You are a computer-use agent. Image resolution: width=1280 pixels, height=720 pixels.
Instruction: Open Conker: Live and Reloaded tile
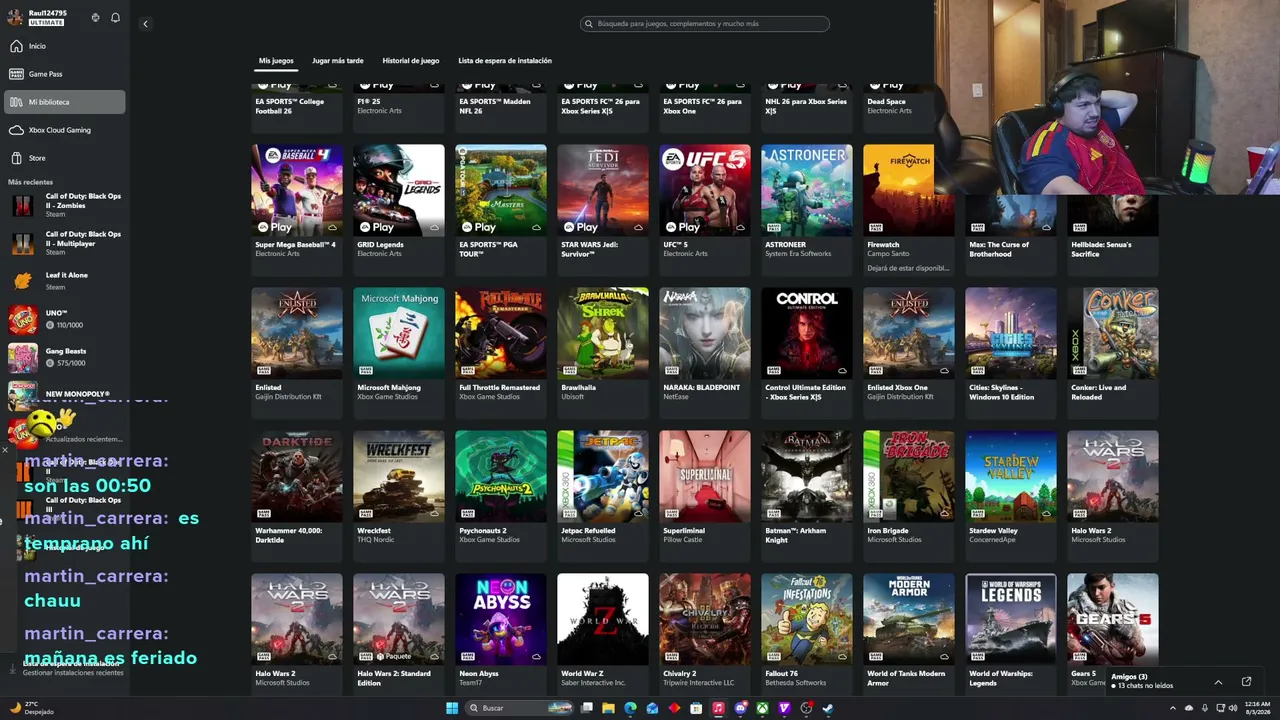click(1113, 353)
